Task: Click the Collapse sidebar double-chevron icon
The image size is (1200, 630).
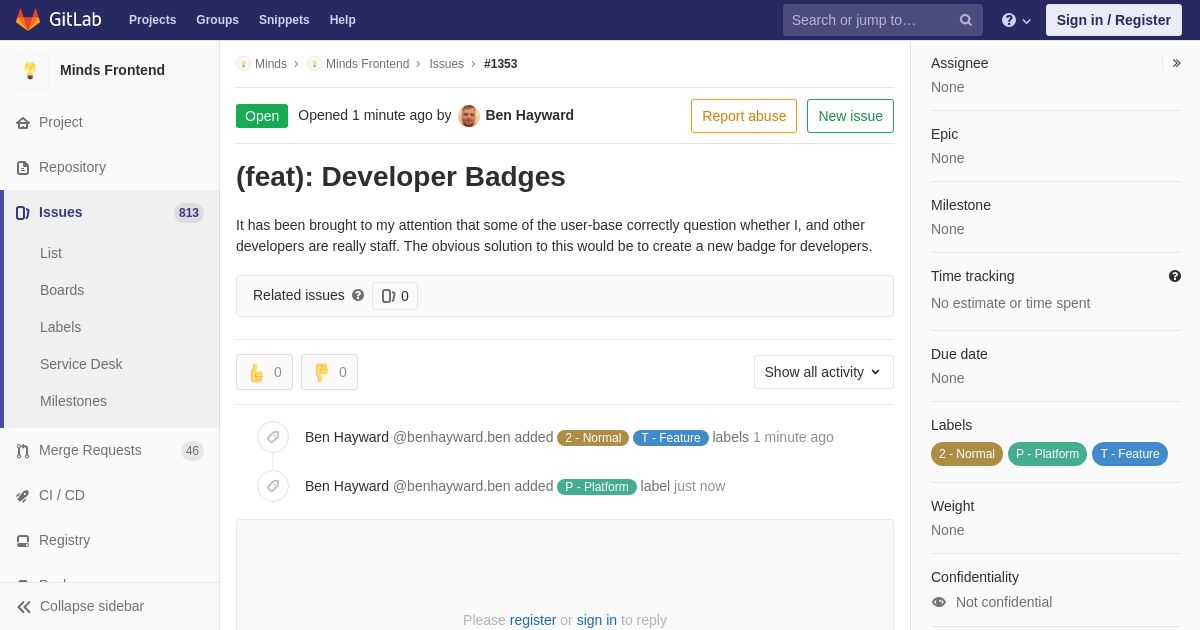Action: tap(24, 607)
